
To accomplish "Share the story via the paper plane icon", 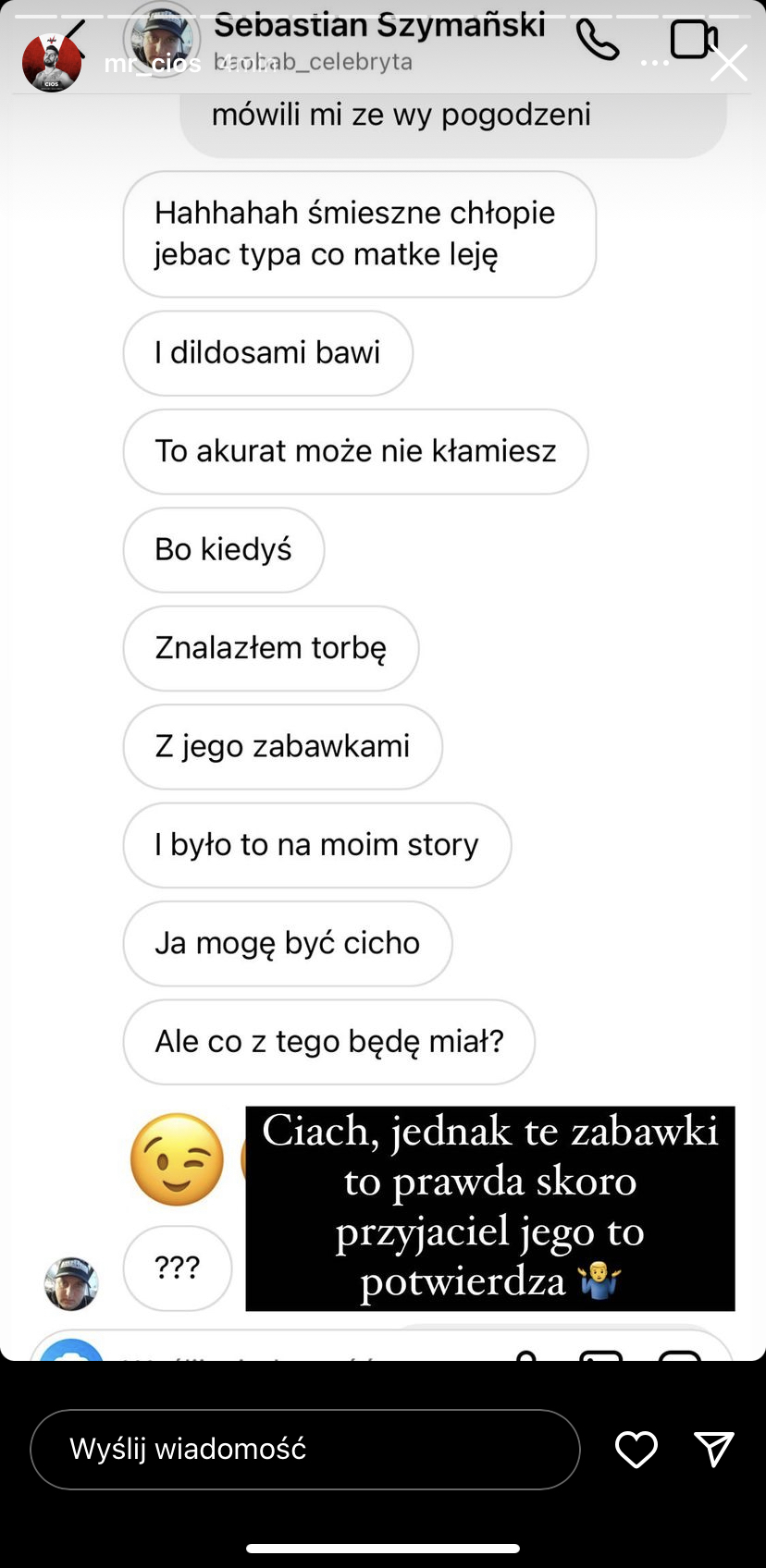I will point(714,1449).
